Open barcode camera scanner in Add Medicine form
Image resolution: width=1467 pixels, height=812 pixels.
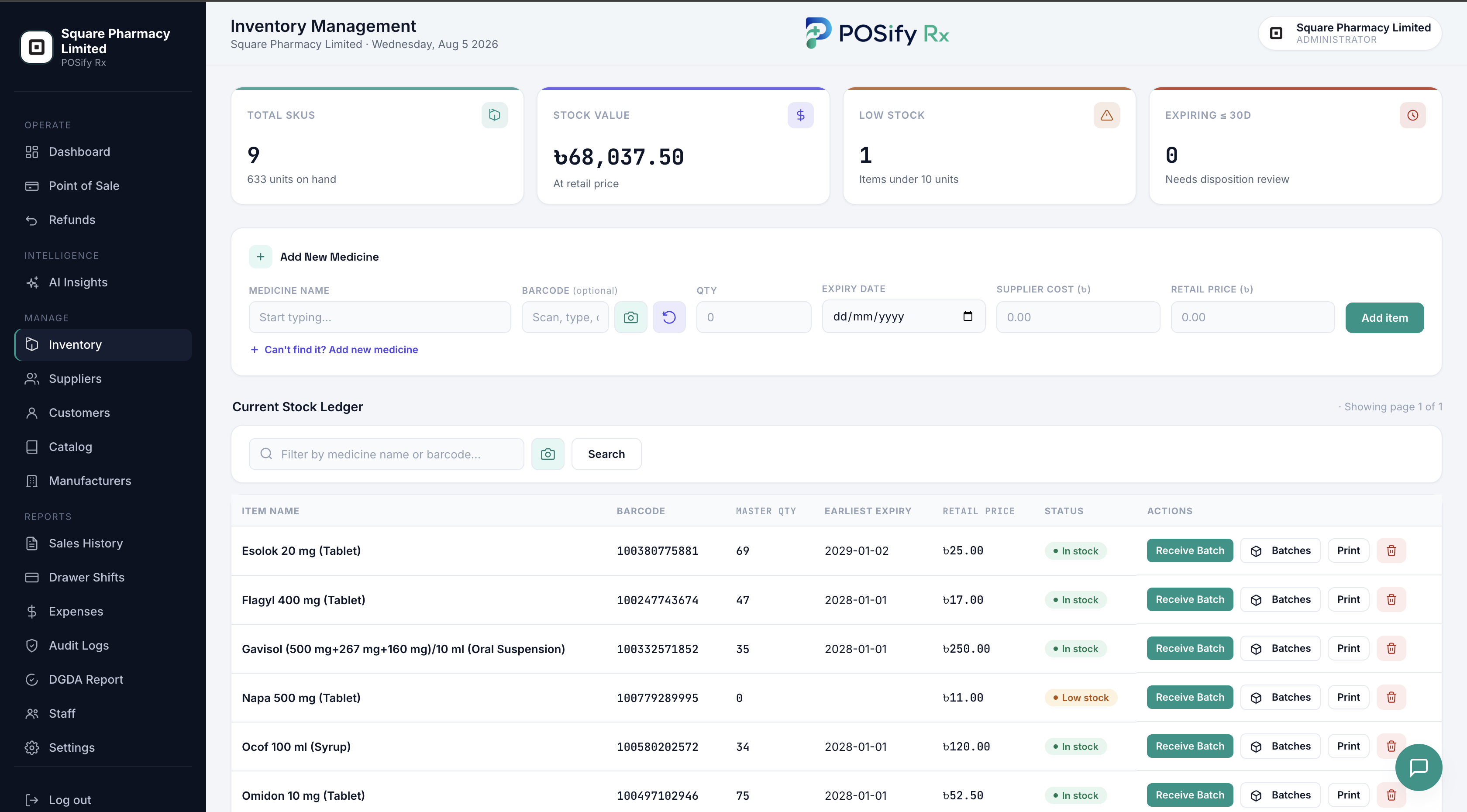click(630, 317)
